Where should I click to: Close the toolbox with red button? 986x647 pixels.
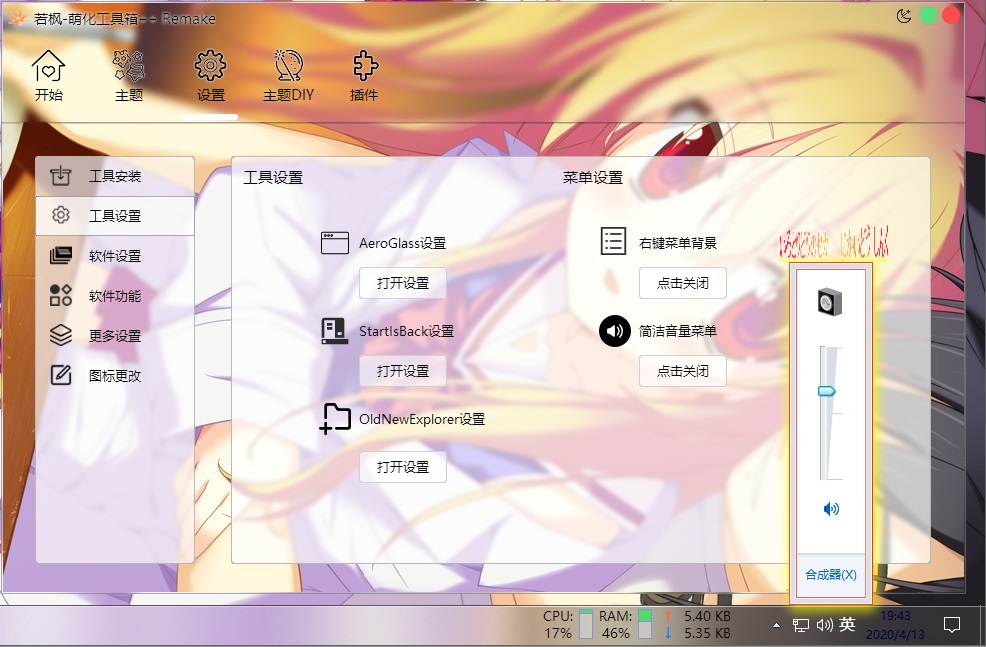[951, 16]
